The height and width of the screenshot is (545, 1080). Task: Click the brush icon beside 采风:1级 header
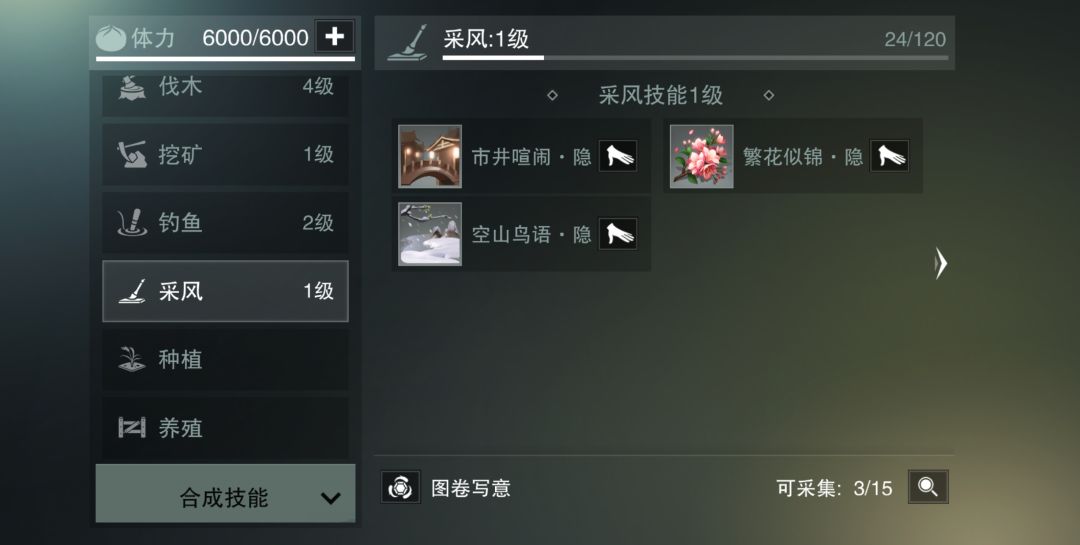click(x=408, y=42)
